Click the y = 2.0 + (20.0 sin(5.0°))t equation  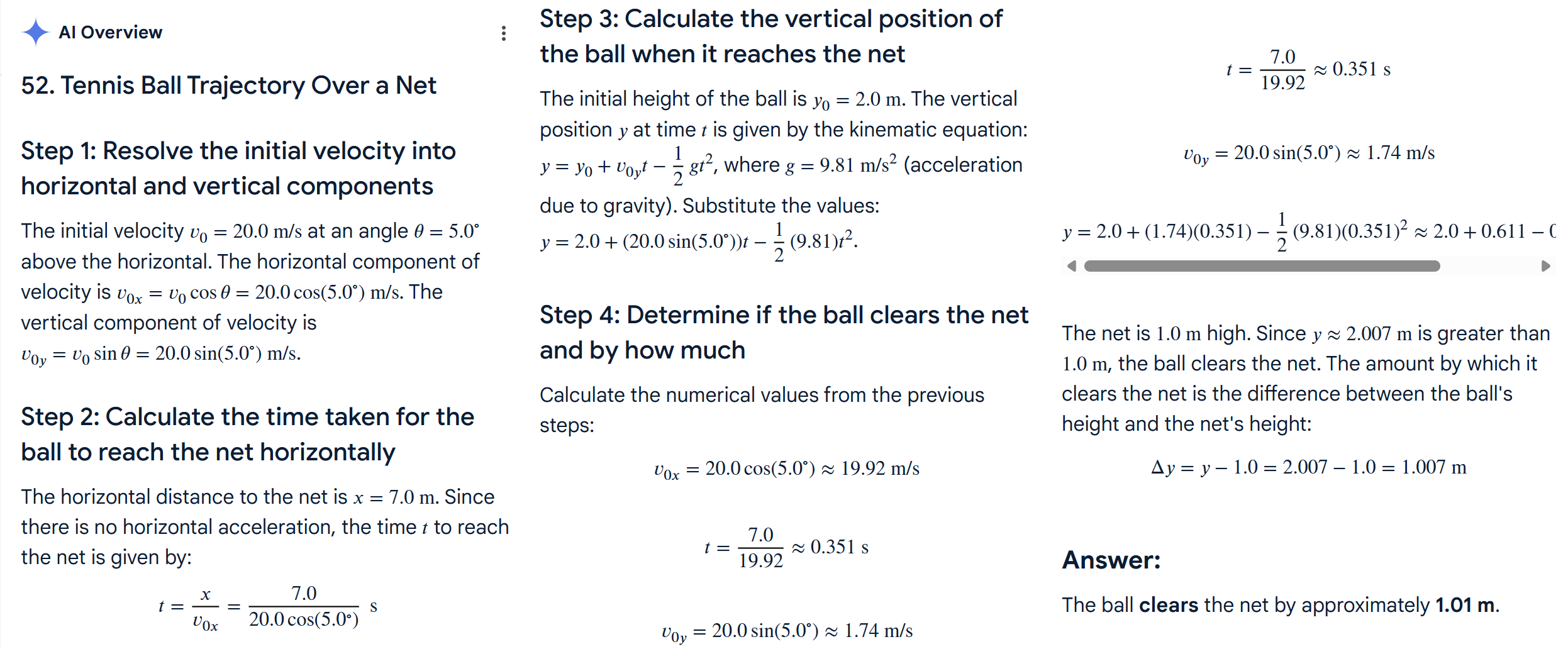click(x=698, y=241)
